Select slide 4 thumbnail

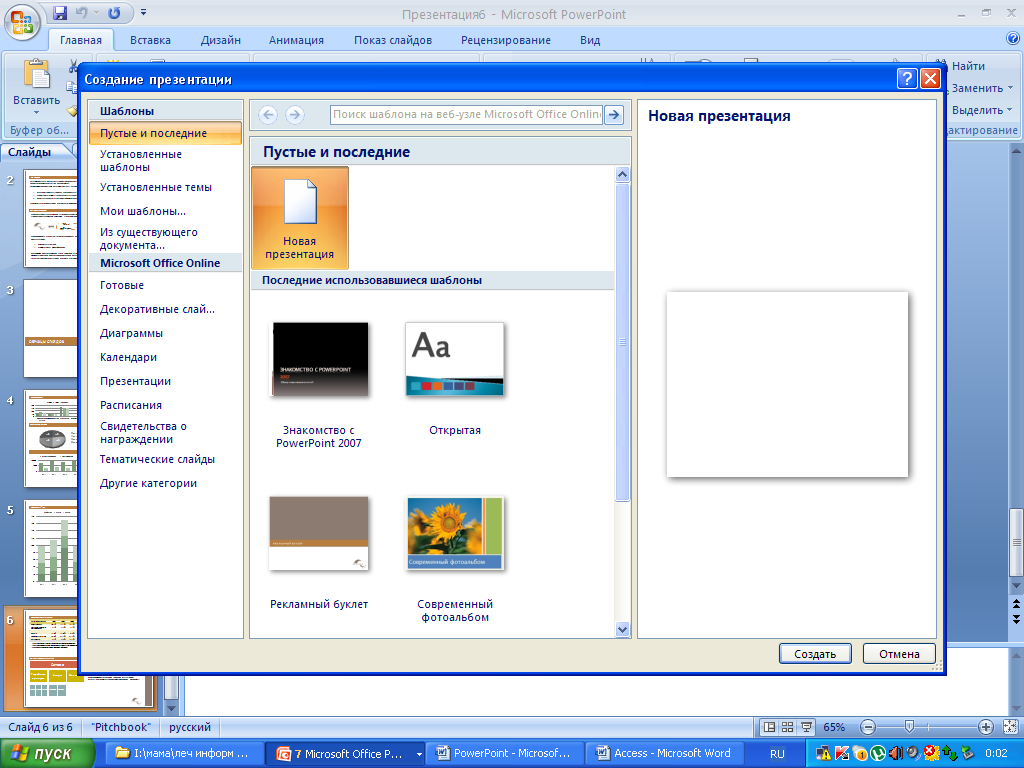[x=51, y=438]
